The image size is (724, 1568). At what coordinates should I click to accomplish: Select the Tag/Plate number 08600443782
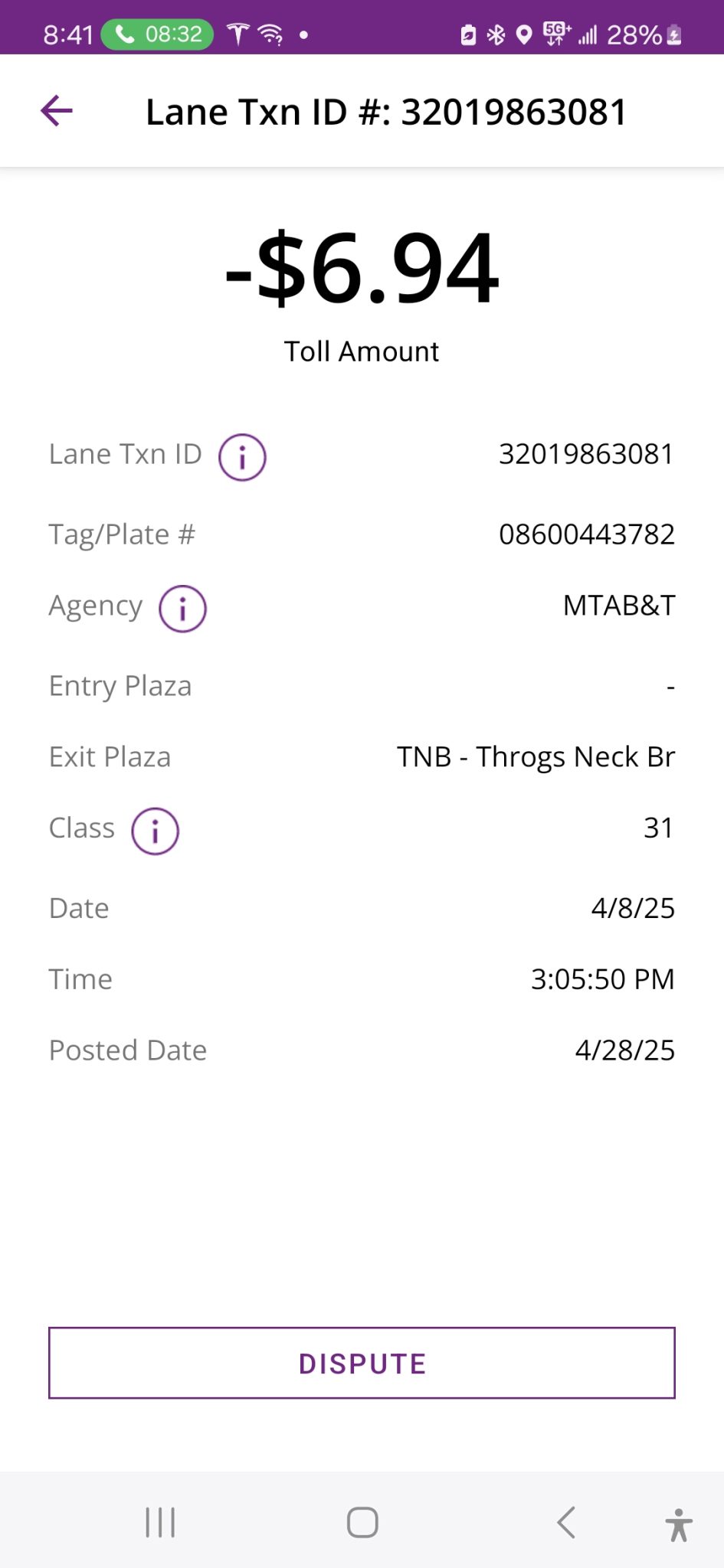coord(586,534)
